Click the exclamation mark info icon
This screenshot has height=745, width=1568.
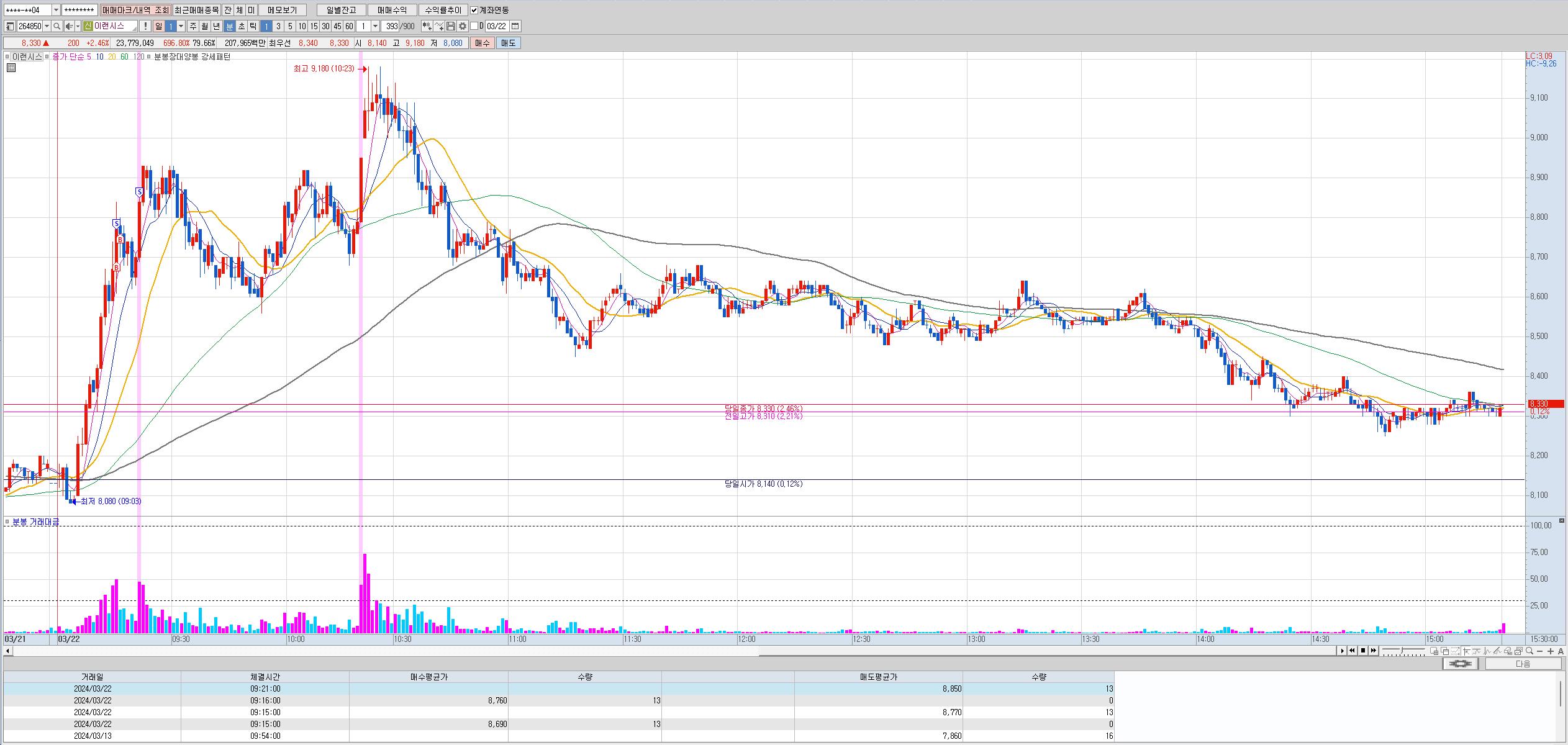coord(145,26)
